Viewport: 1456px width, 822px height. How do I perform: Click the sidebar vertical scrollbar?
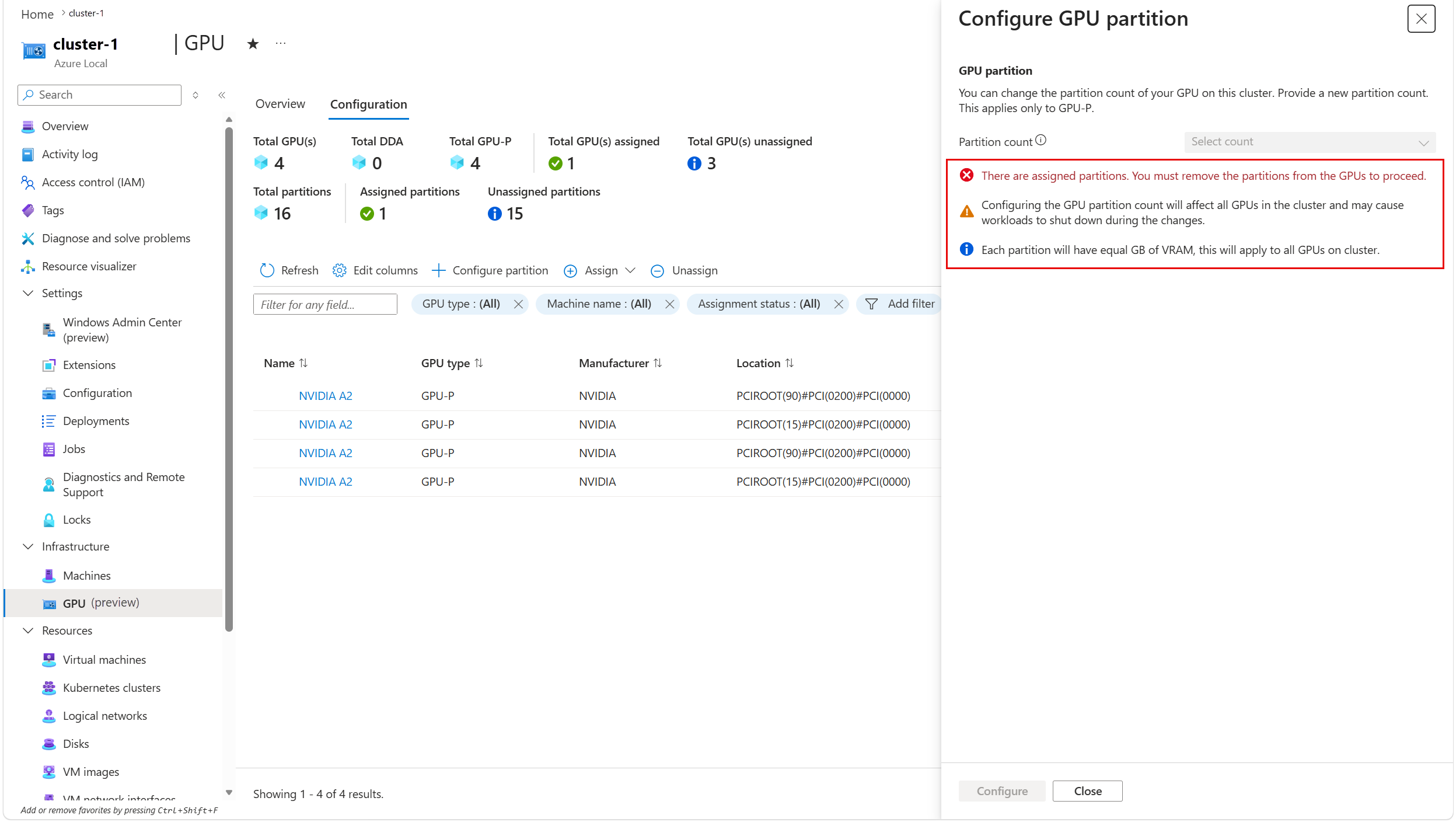[x=229, y=379]
